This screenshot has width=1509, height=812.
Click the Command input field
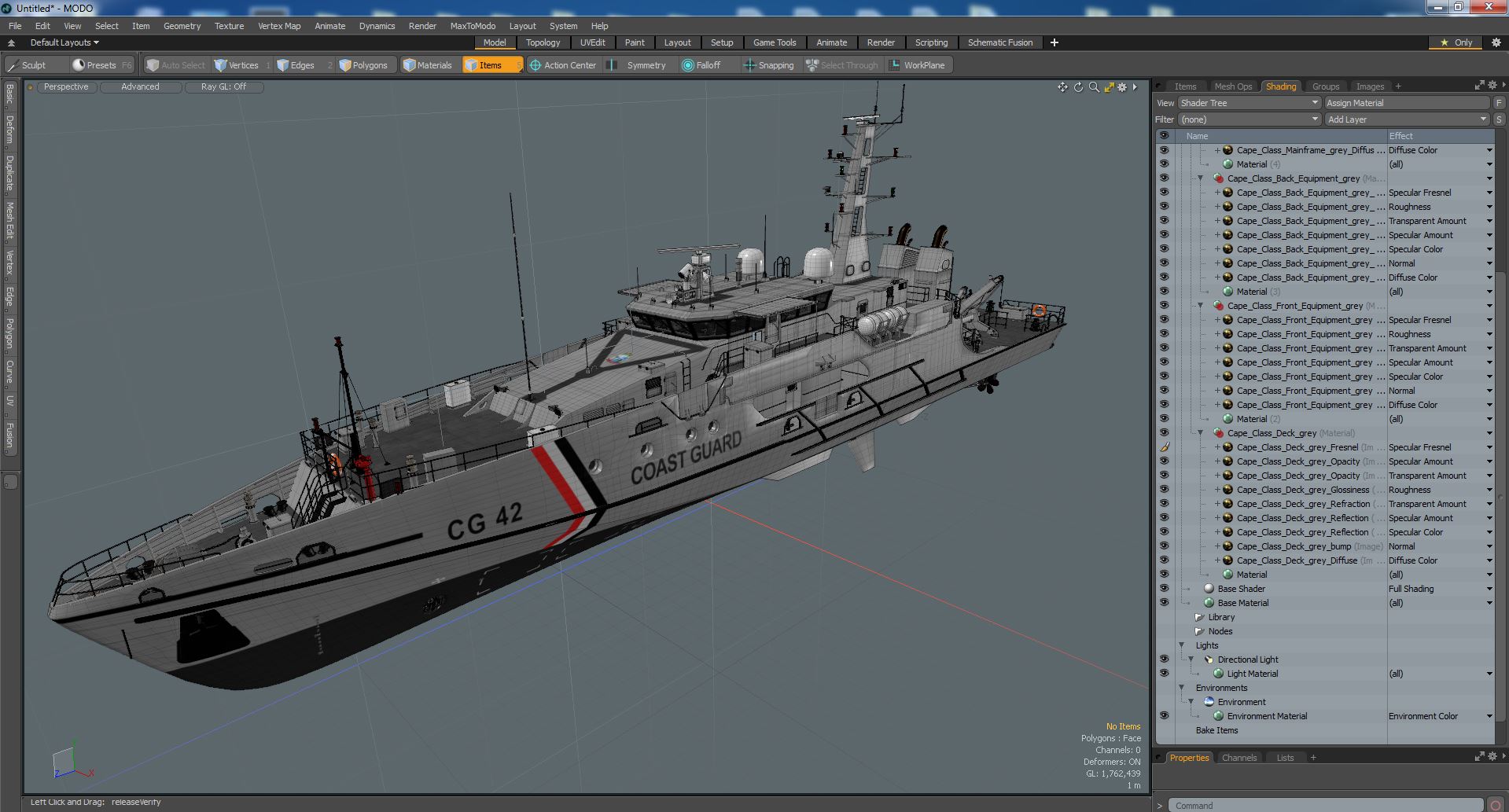tap(1326, 805)
